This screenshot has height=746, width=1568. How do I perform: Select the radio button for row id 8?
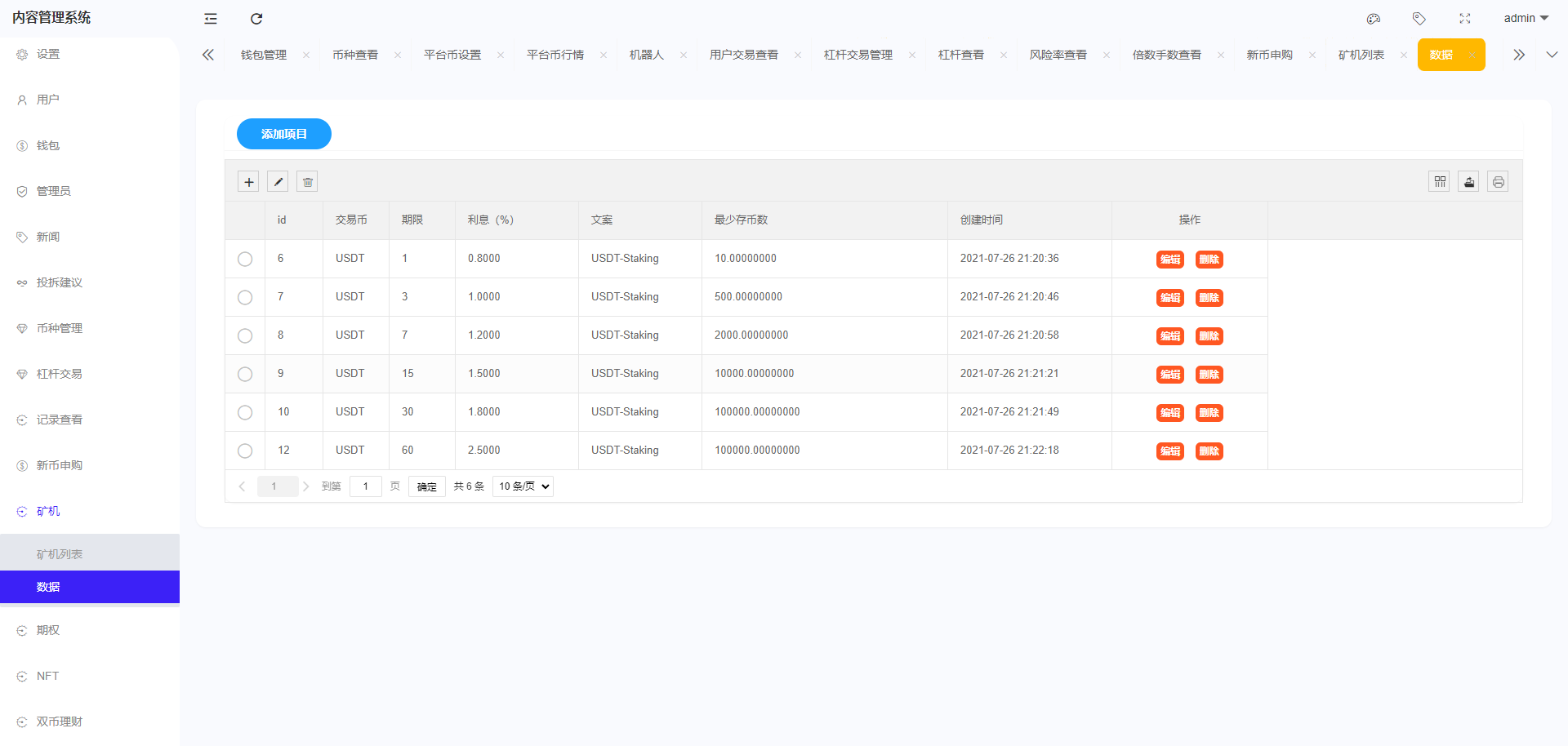(x=245, y=335)
